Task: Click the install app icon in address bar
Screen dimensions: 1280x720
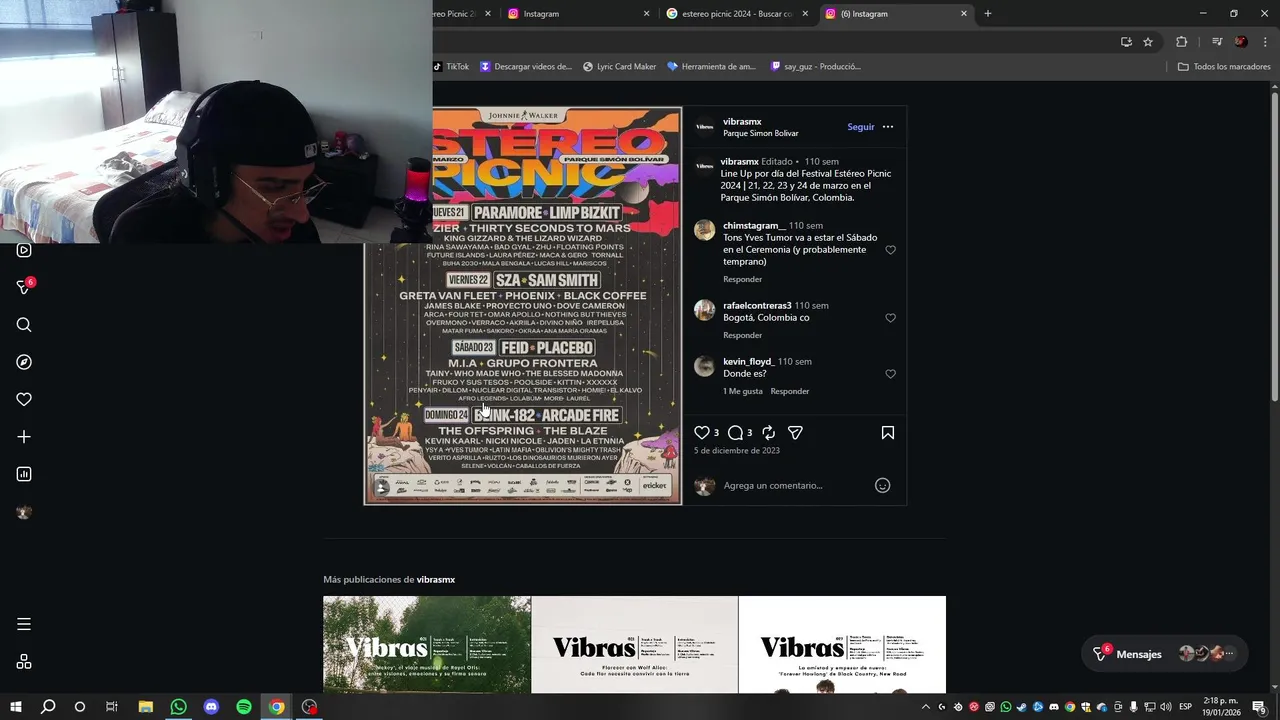Action: 1126,42
